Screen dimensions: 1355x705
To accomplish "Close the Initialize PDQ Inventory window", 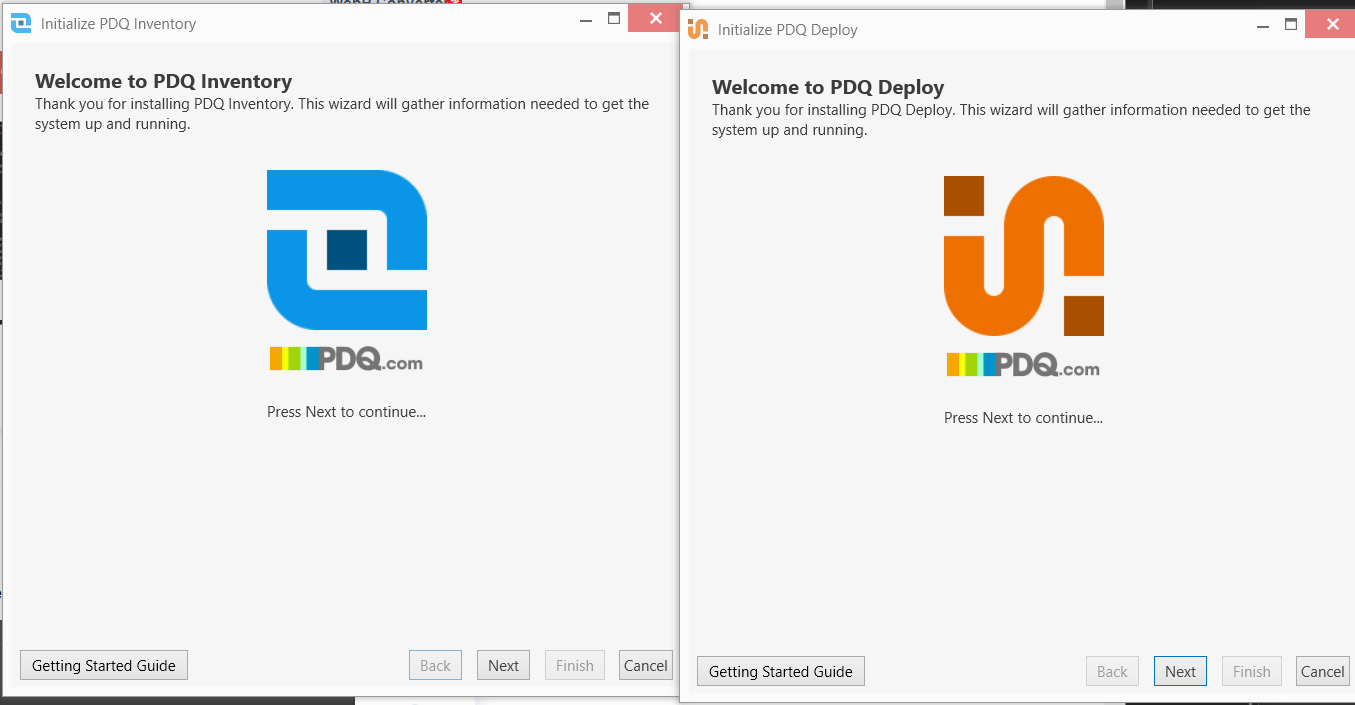I will click(655, 18).
